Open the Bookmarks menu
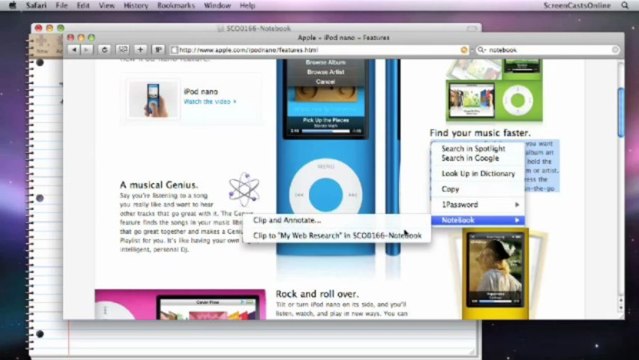639x360 pixels. (x=176, y=5)
